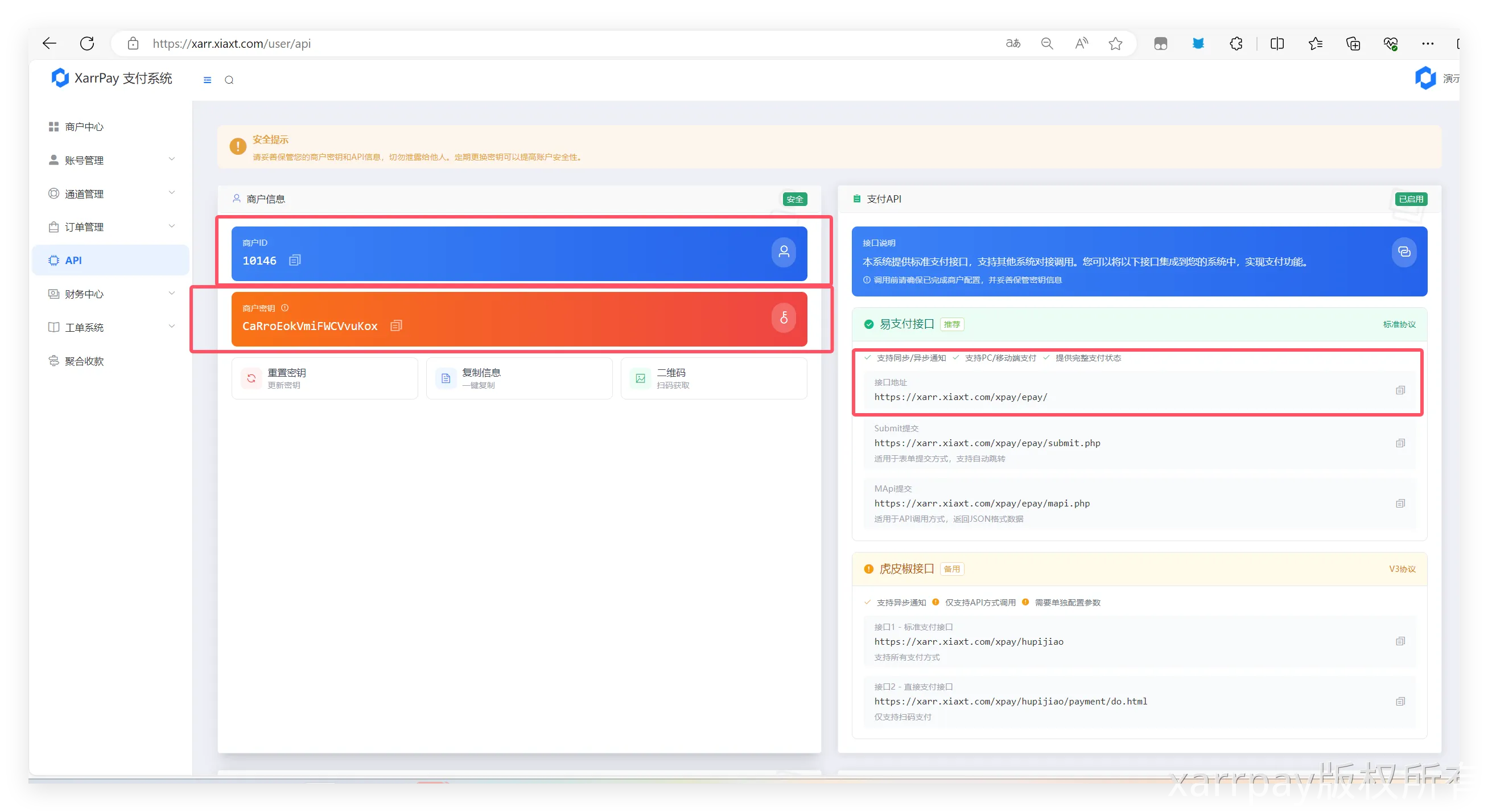Copy the merchant secret key
The width and height of the screenshot is (1488, 812).
coord(395,325)
